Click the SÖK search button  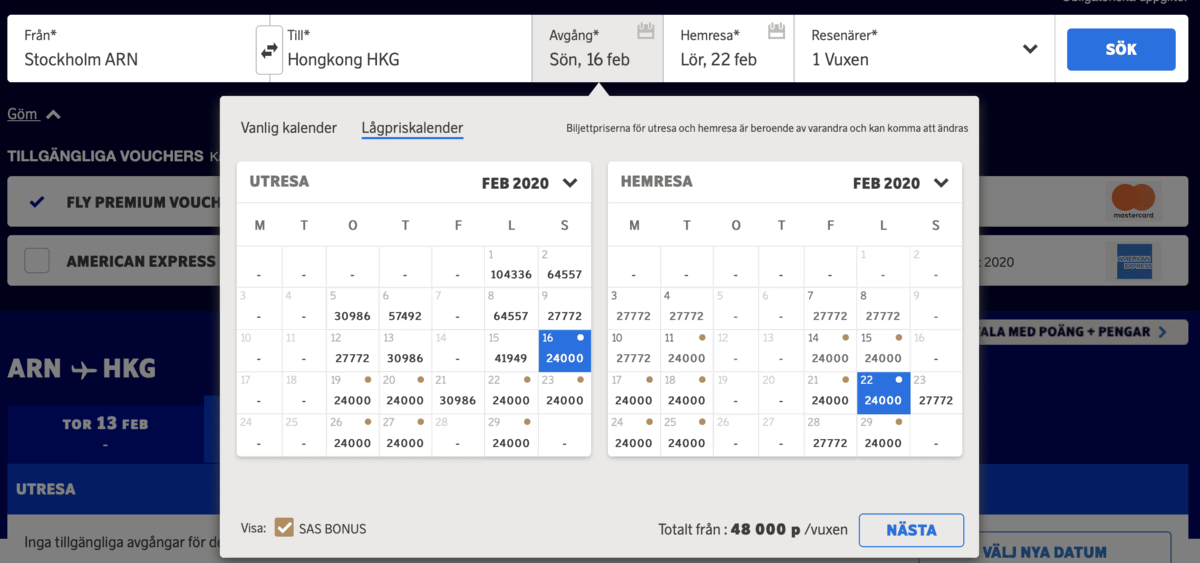coord(1121,49)
